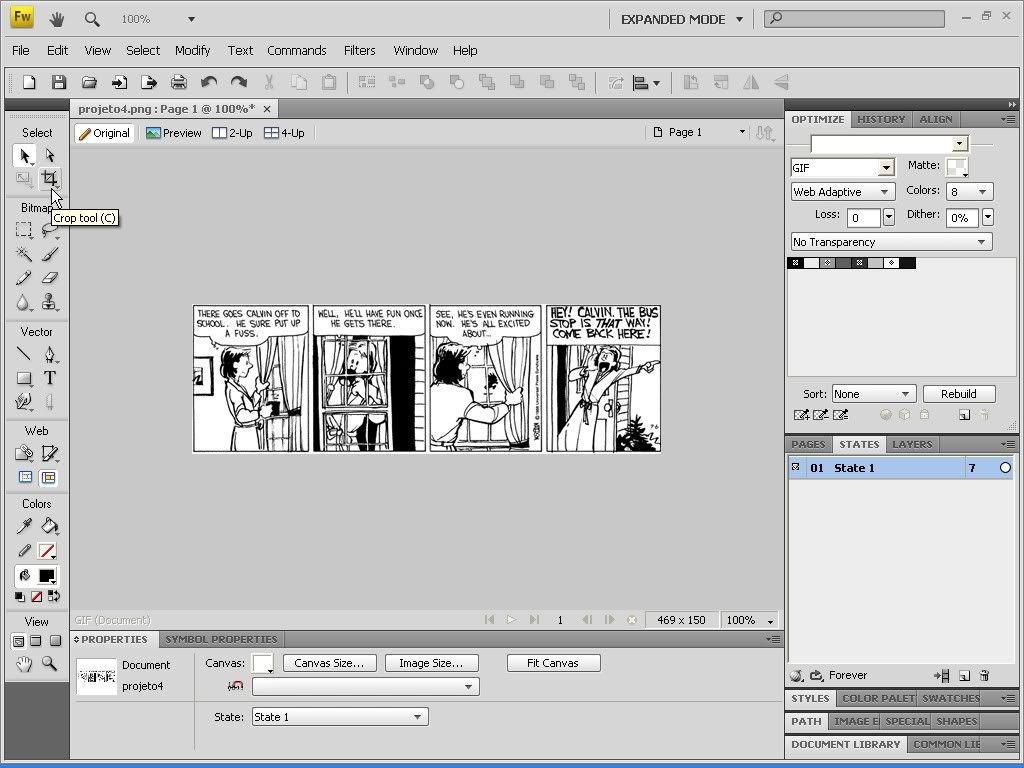Click the New document icon

(29, 82)
